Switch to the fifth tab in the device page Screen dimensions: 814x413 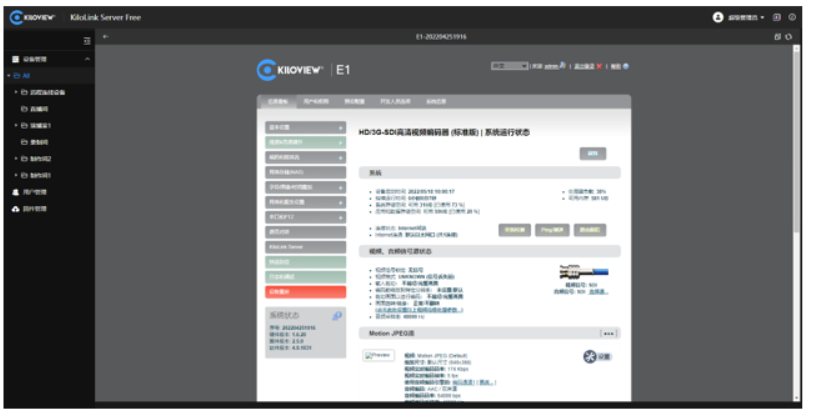[436, 102]
